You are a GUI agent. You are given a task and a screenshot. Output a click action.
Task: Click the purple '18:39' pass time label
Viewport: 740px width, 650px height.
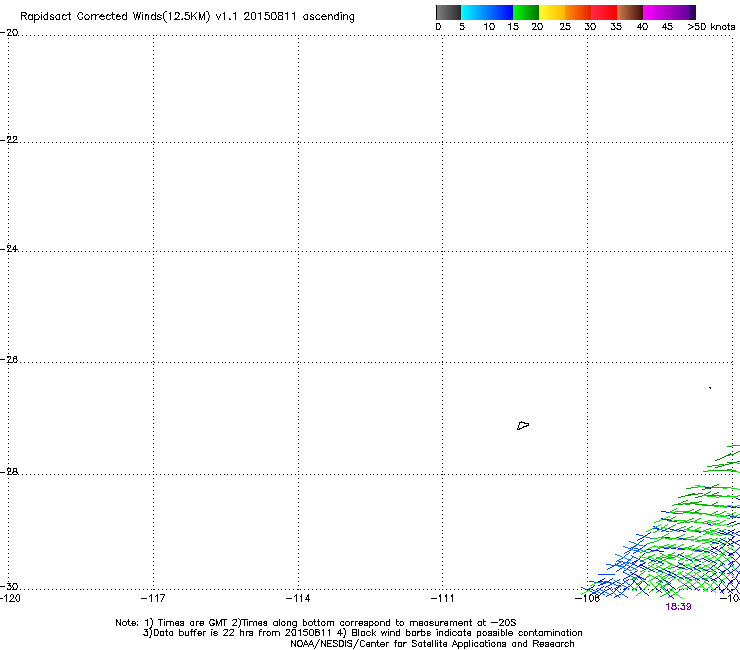pos(678,607)
